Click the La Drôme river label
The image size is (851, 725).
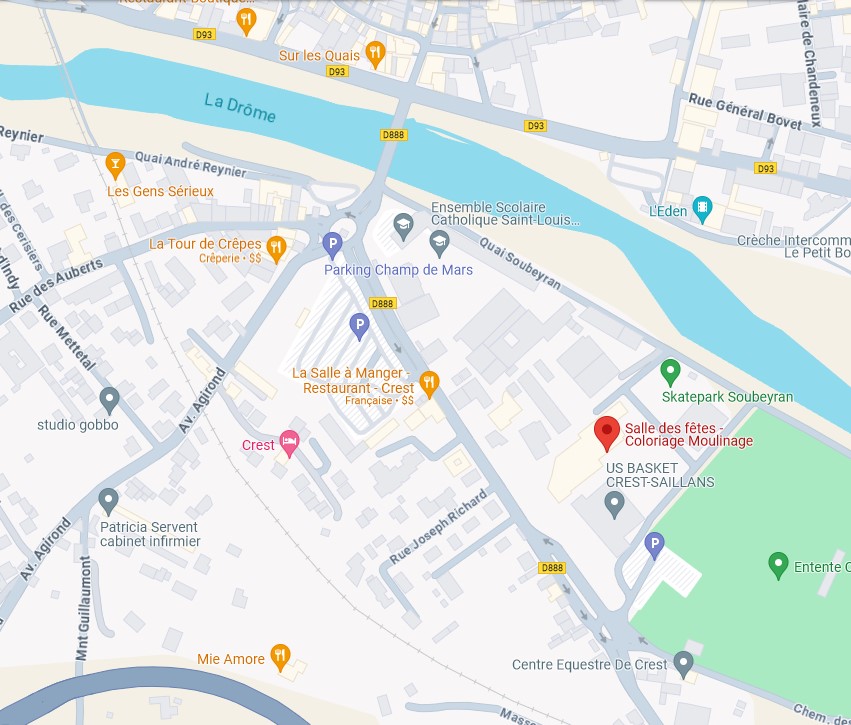tap(240, 107)
